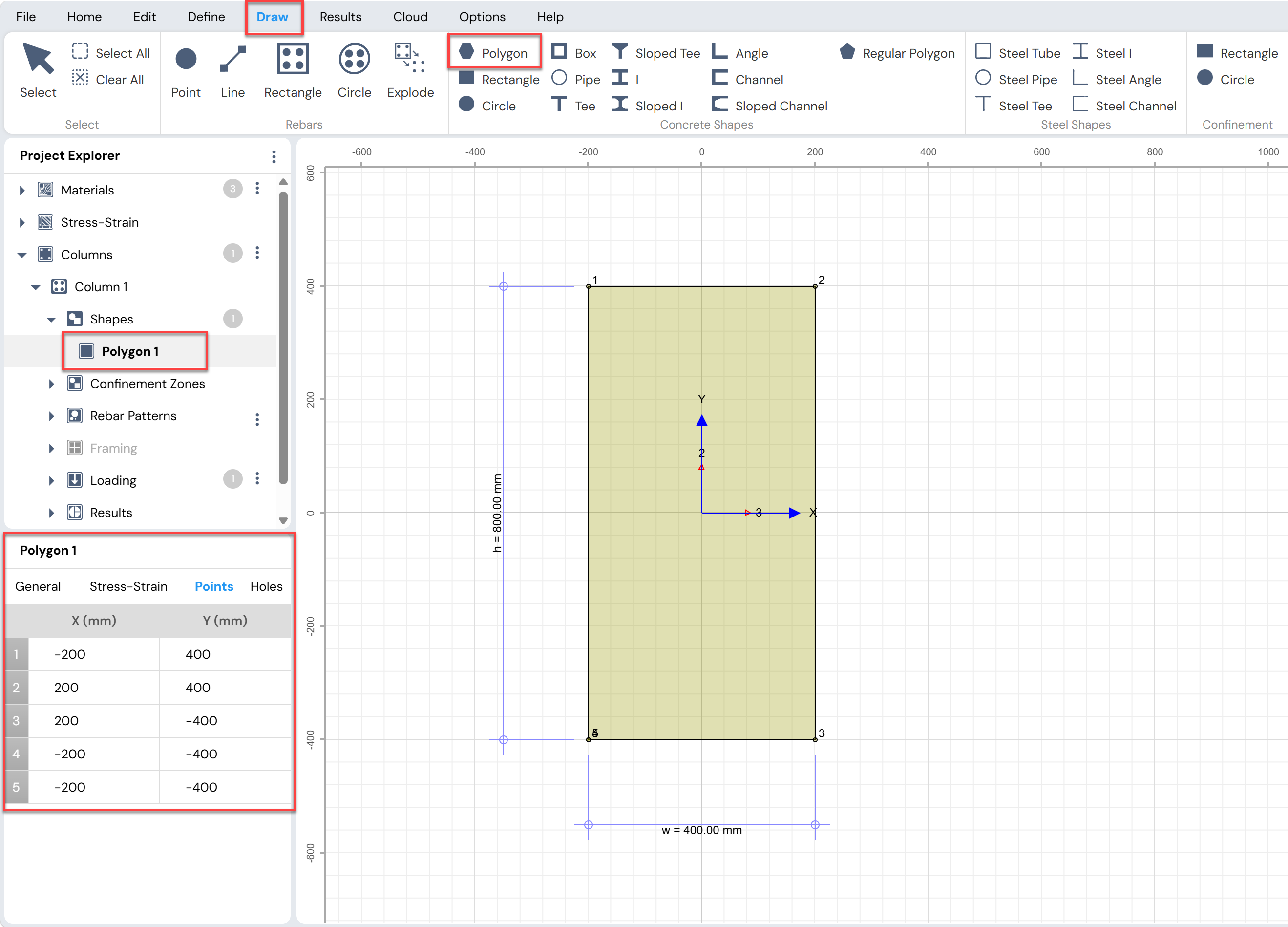Collapse the Columns tree node
The width and height of the screenshot is (1288, 927).
(x=22, y=255)
